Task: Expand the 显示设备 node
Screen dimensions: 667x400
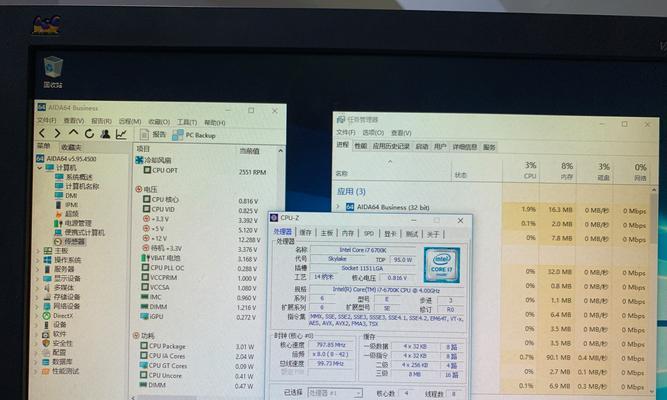Action: (x=38, y=279)
